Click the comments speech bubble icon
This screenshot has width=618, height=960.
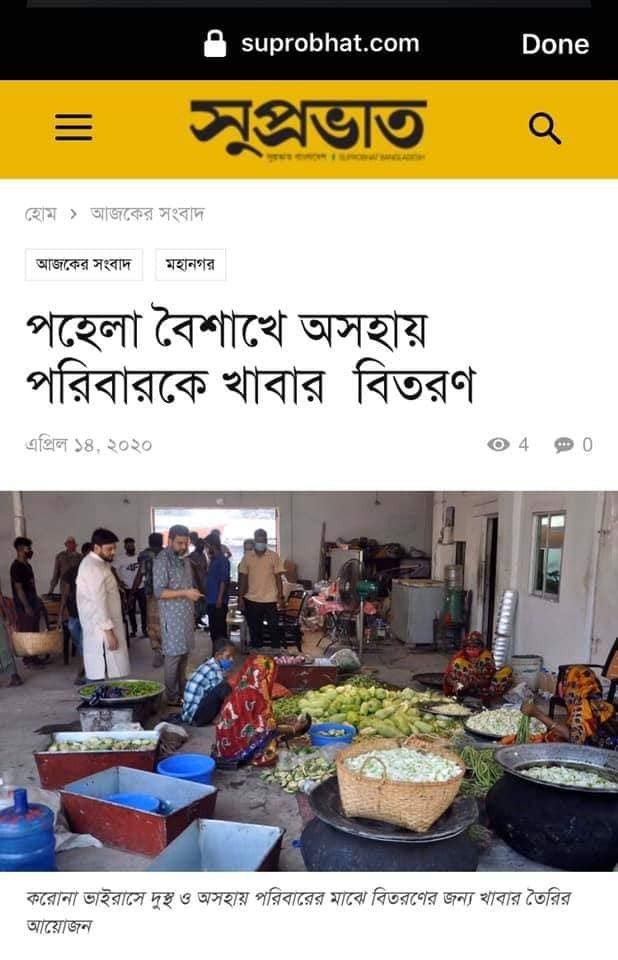pyautogui.click(x=563, y=445)
